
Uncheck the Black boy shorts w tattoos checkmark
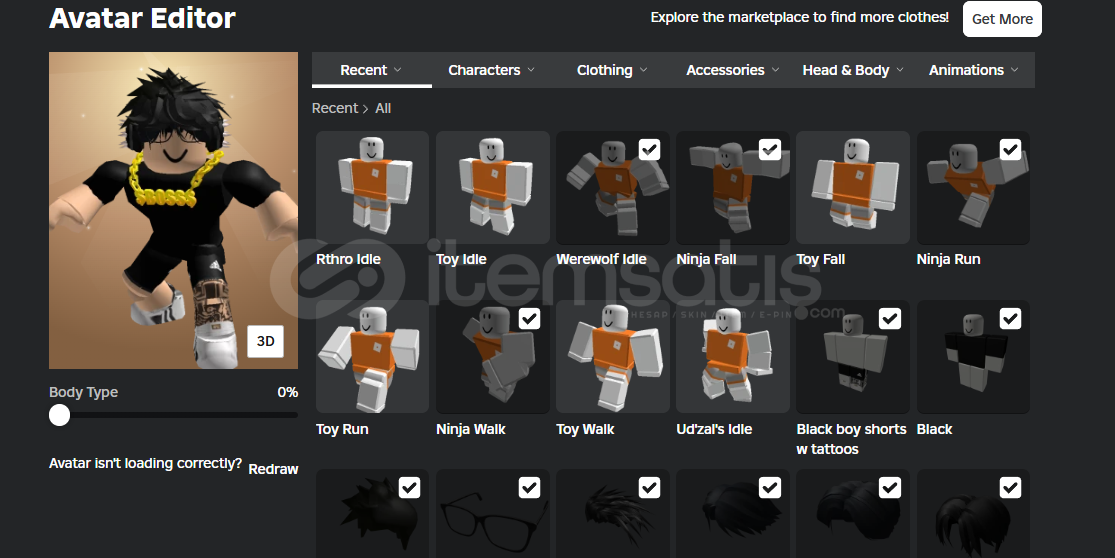coord(890,318)
